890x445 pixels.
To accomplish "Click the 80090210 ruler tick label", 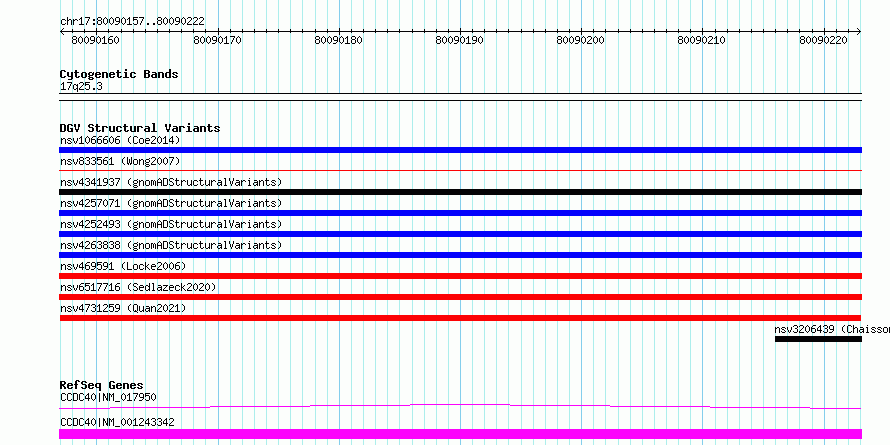I will coord(702,40).
